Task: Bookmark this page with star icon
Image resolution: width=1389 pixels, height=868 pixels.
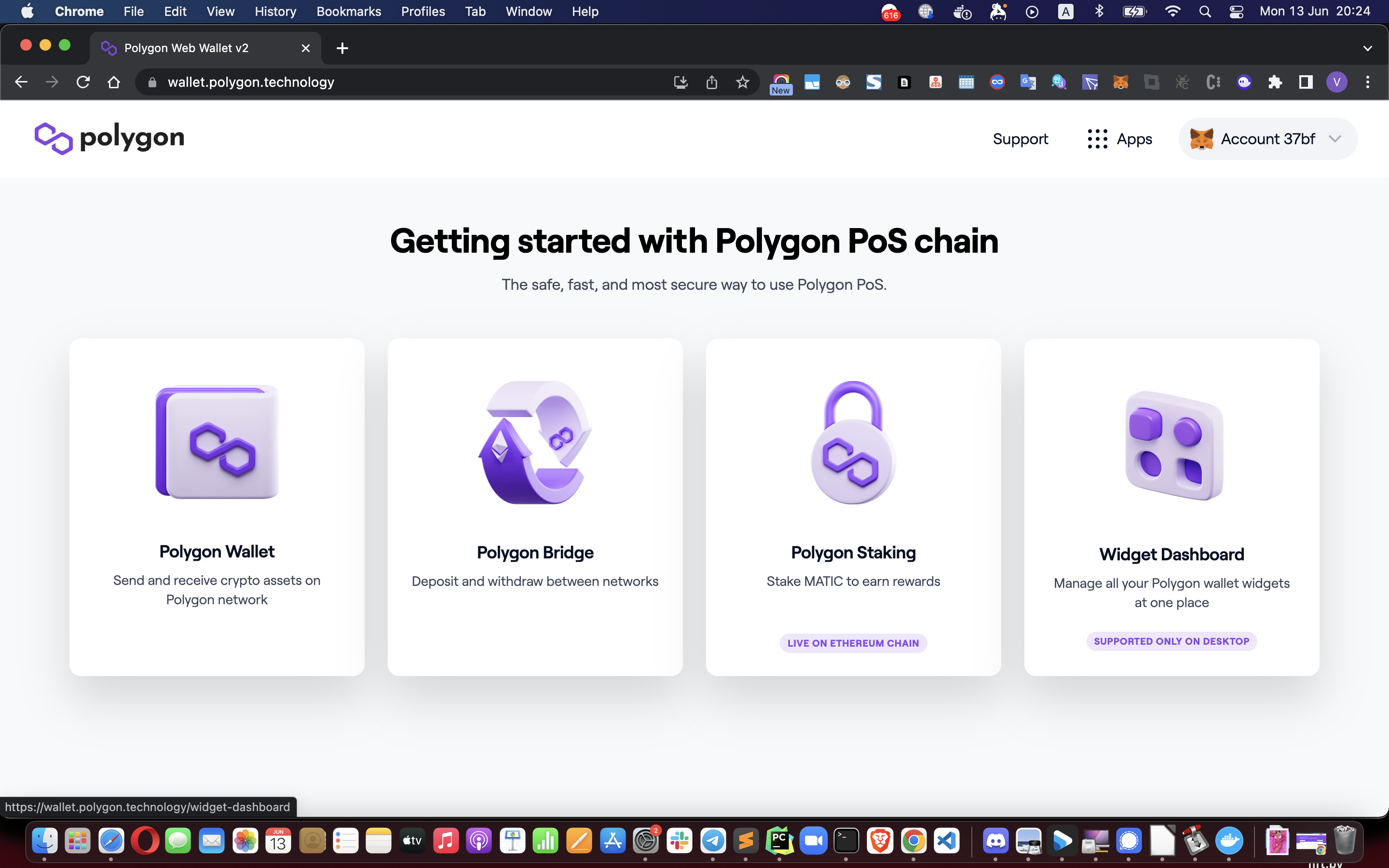Action: [x=742, y=82]
